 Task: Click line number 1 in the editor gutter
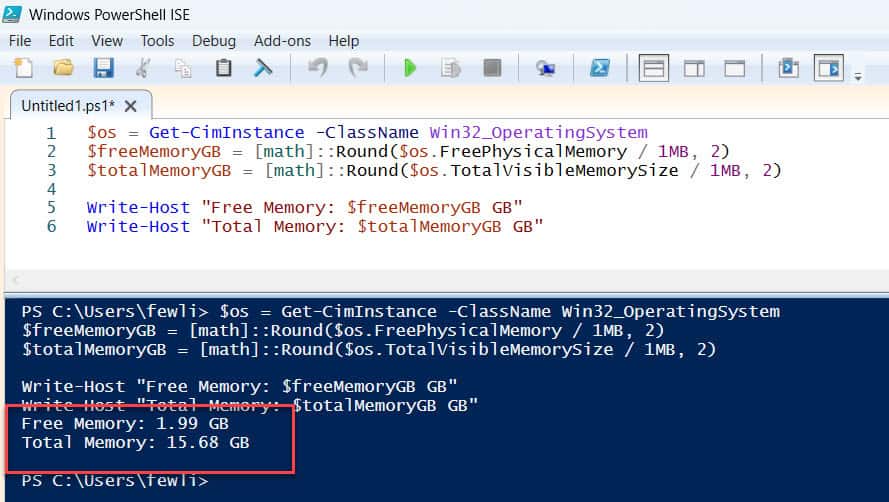point(52,133)
